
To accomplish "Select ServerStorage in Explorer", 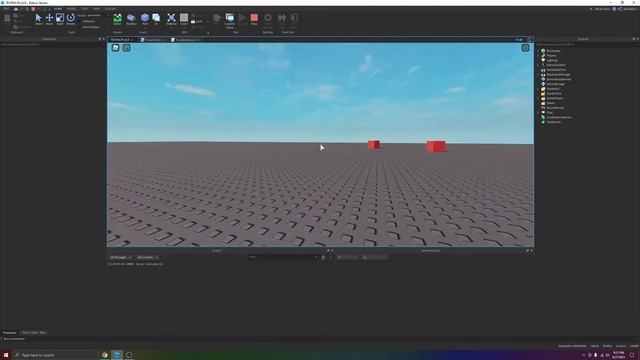I will [x=556, y=84].
